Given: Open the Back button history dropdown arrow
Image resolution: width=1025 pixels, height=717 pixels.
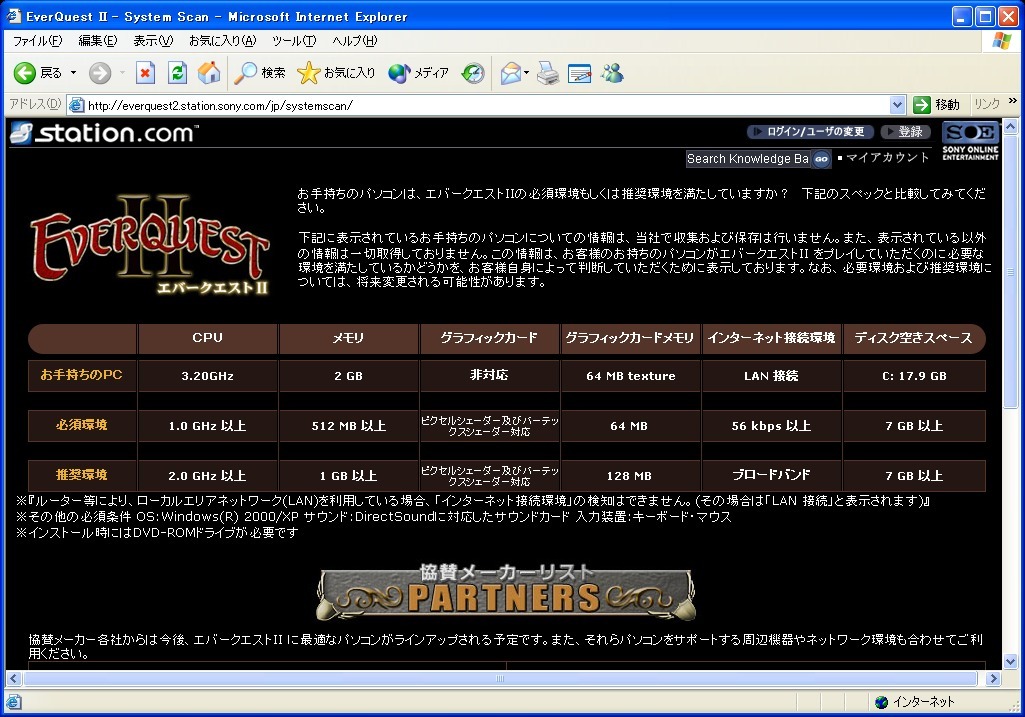Looking at the screenshot, I should (73, 73).
